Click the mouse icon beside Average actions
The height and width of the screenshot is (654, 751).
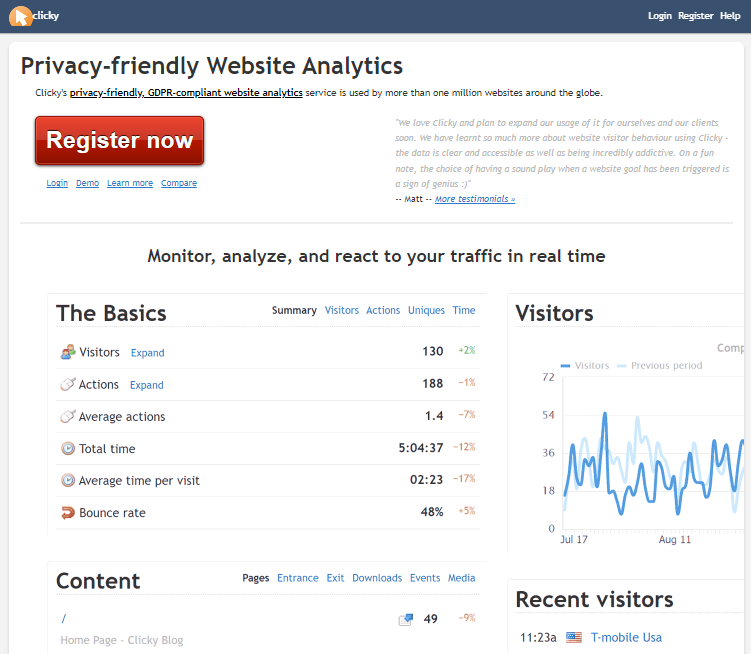point(68,416)
